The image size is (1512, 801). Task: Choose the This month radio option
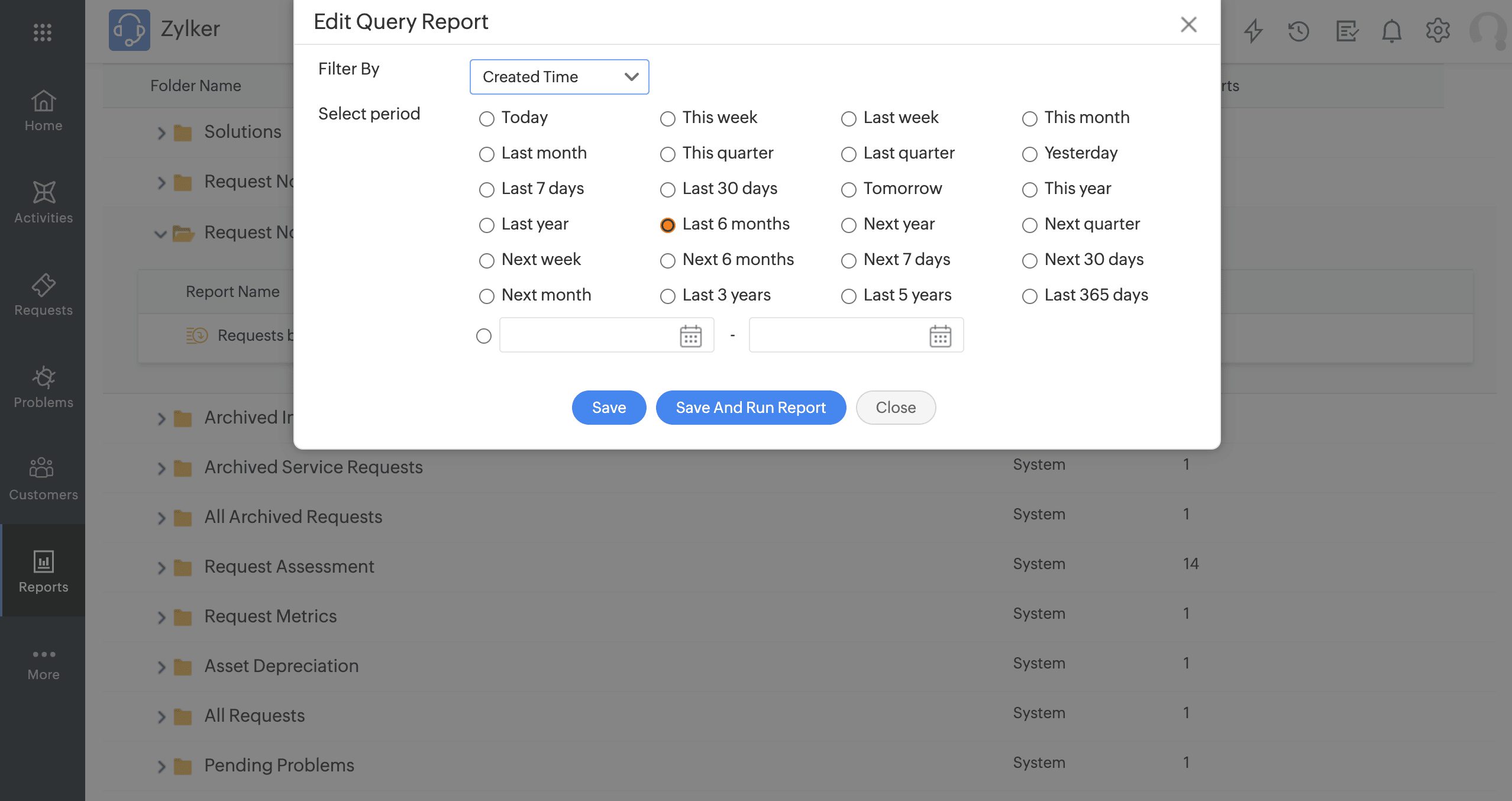[1030, 118]
